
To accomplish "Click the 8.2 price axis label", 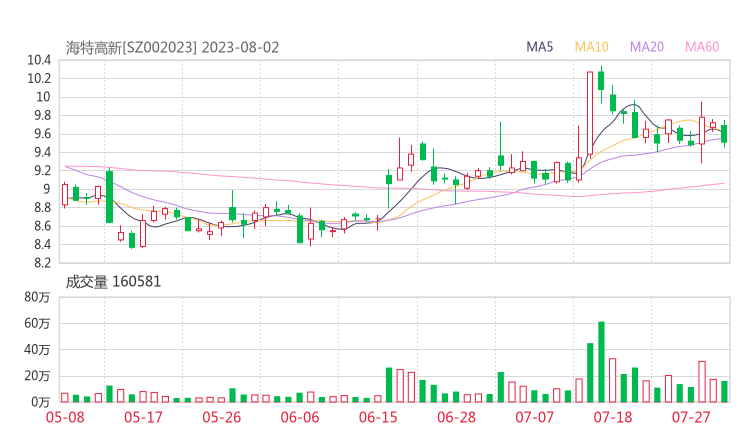I will coord(42,263).
